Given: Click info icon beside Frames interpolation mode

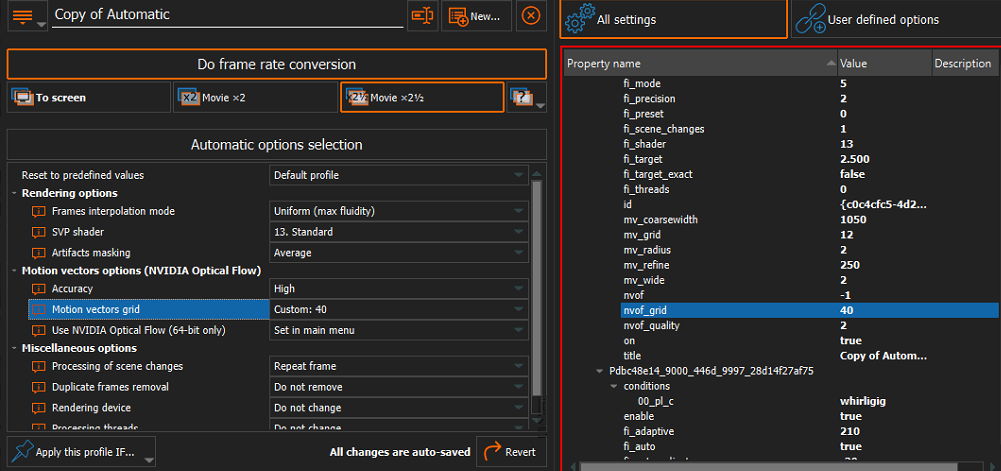Looking at the screenshot, I should point(39,212).
